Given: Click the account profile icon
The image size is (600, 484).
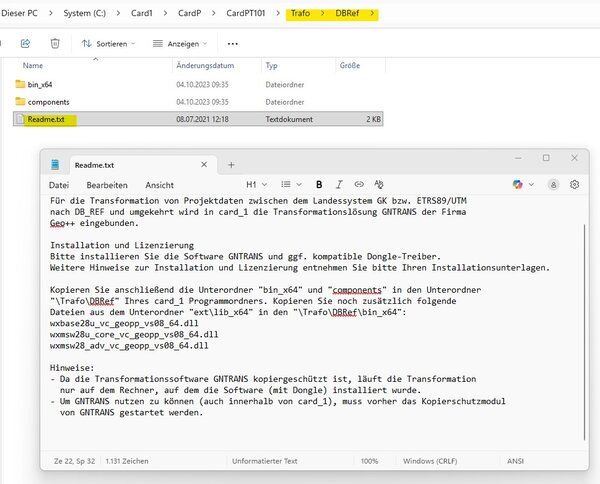Looking at the screenshot, I should (552, 185).
